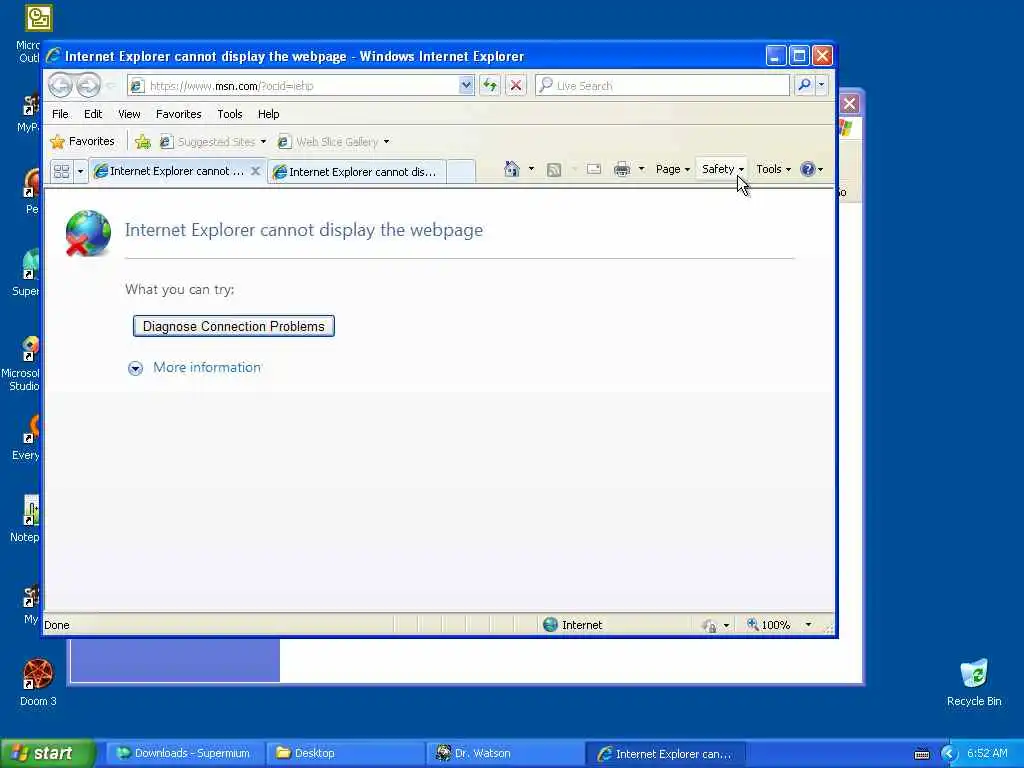This screenshot has width=1024, height=768.
Task: Click the blue Help question-mark icon
Action: coord(808,169)
